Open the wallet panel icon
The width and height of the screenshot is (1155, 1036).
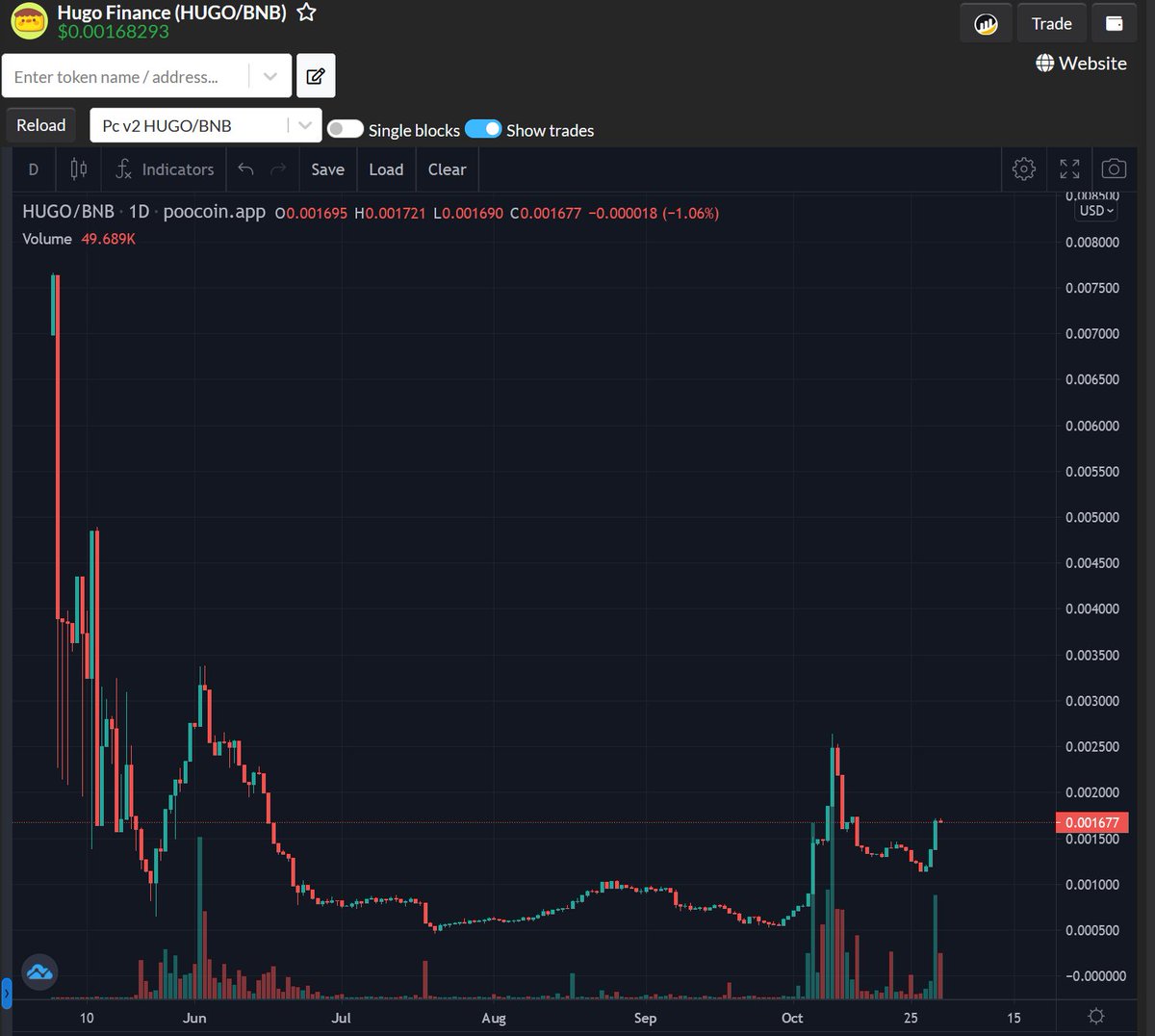click(1115, 22)
